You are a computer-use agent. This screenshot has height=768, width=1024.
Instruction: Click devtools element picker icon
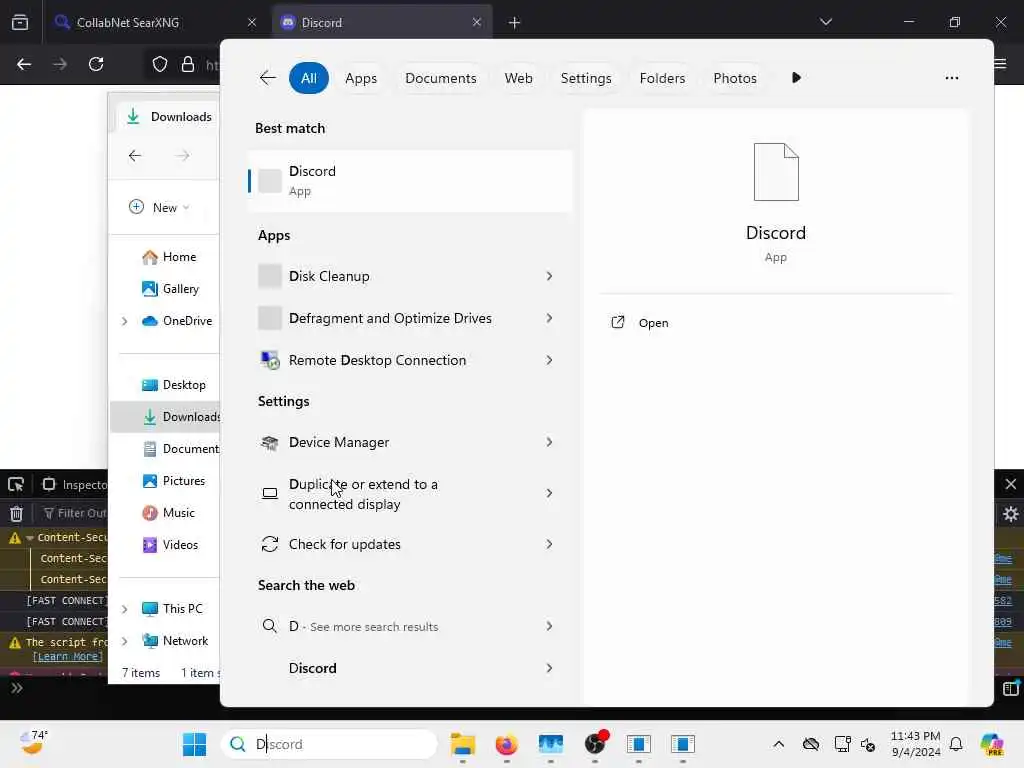pos(16,484)
